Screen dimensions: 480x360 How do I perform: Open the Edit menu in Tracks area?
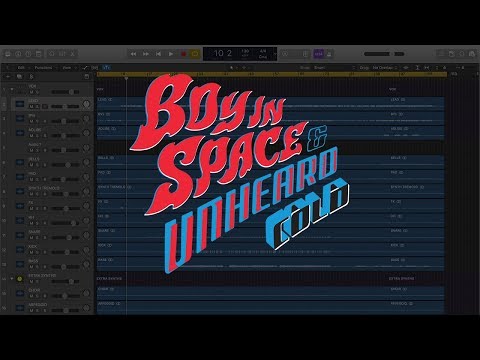pyautogui.click(x=22, y=68)
